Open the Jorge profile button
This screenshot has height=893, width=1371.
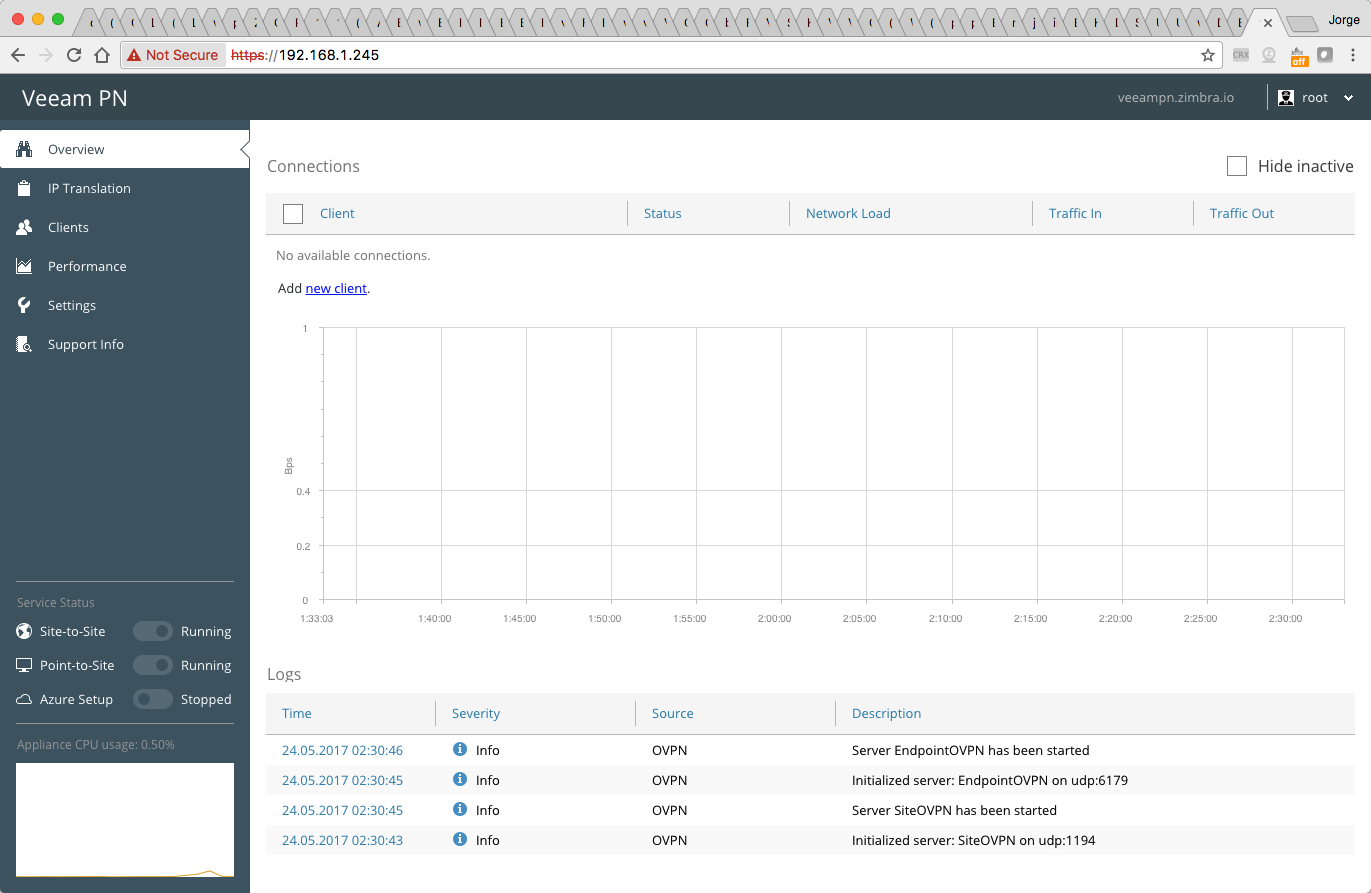click(1343, 20)
